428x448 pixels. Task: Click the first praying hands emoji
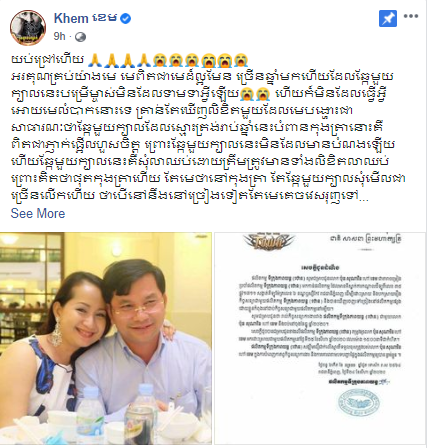[x=95, y=60]
